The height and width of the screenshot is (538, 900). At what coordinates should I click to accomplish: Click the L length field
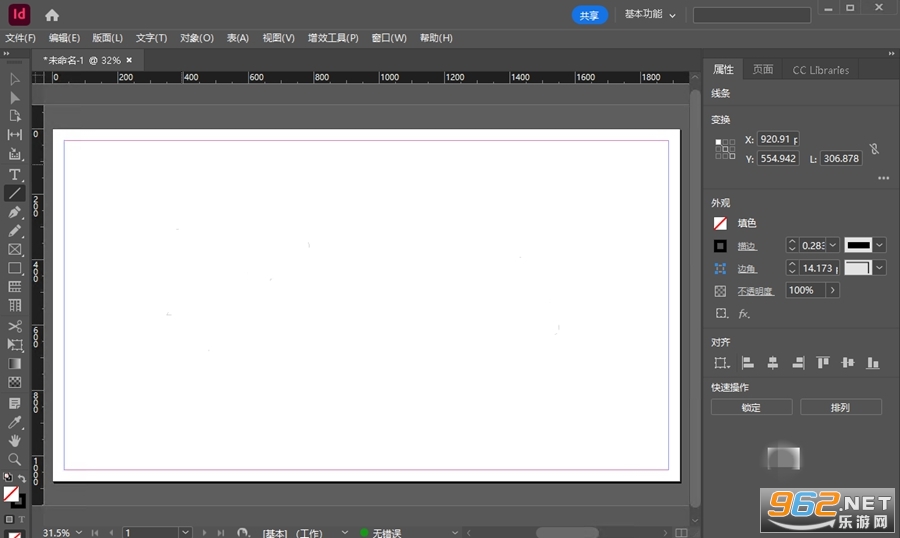(x=841, y=158)
